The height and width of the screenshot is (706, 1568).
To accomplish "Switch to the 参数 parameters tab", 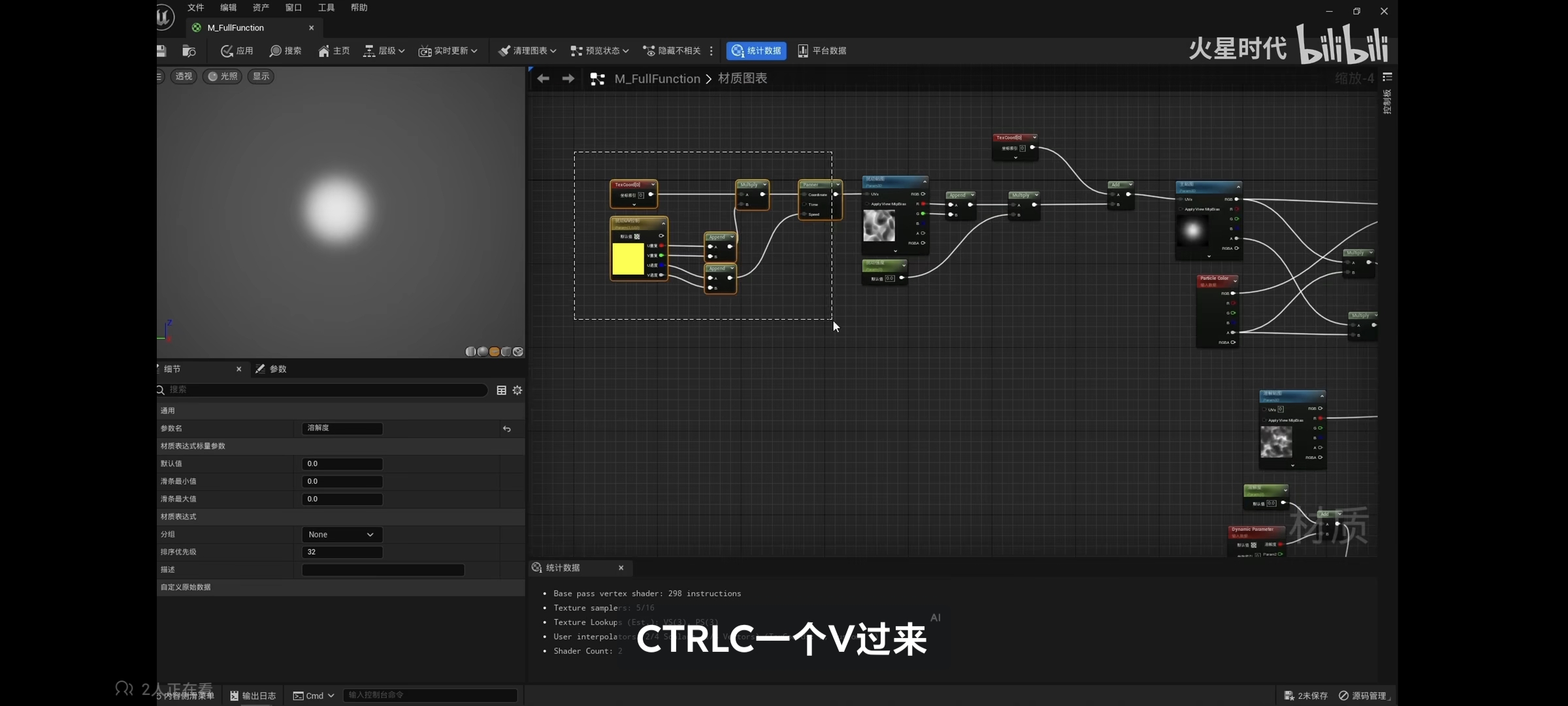I will click(x=271, y=369).
